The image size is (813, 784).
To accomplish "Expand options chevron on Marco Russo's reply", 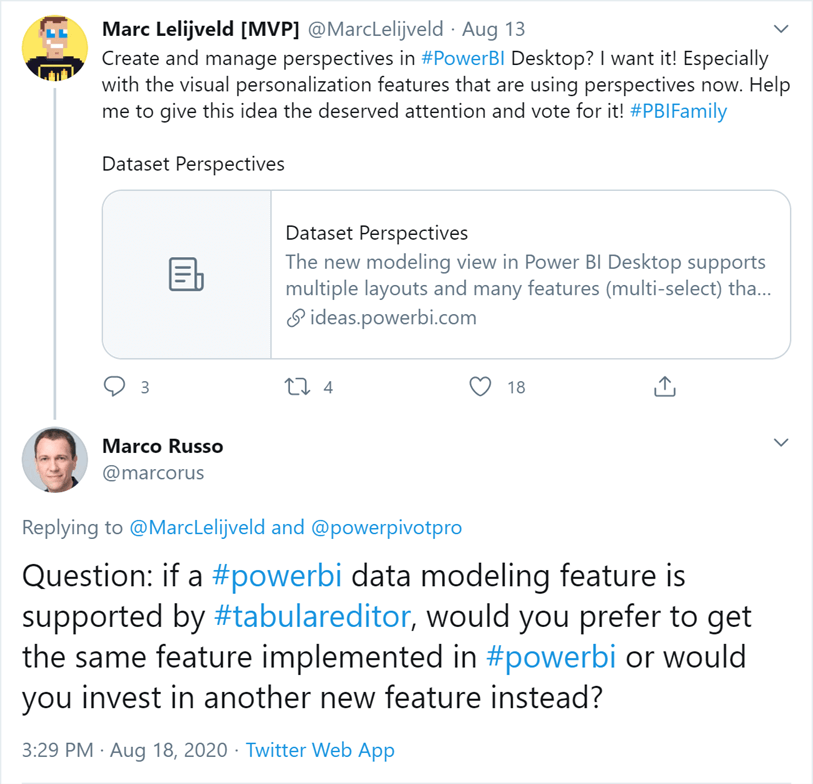I will coord(781,442).
